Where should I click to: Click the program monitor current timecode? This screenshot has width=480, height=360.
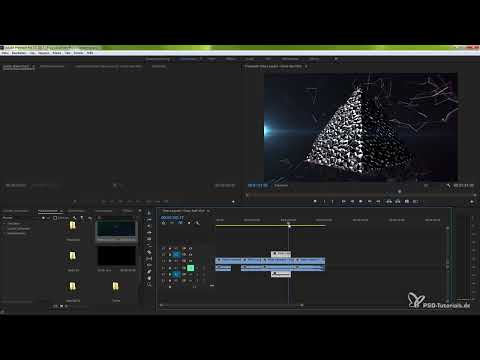pyautogui.click(x=257, y=185)
